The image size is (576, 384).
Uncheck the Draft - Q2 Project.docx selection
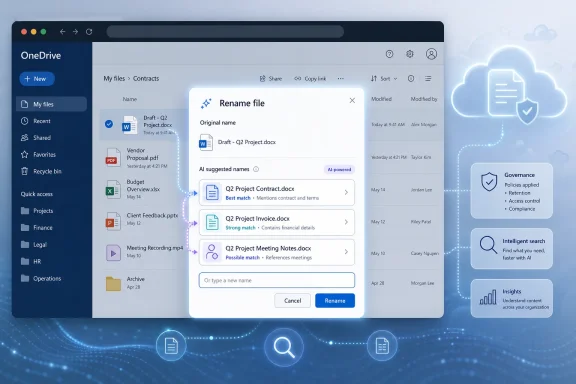pos(109,124)
